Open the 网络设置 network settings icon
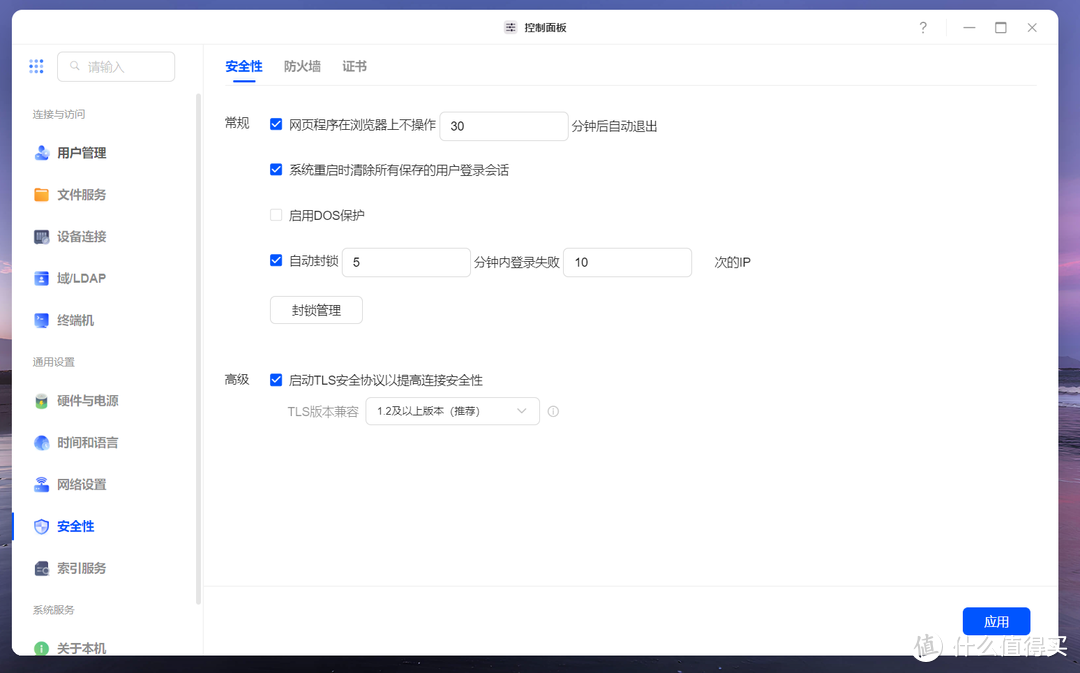Image resolution: width=1080 pixels, height=673 pixels. pyautogui.click(x=42, y=485)
